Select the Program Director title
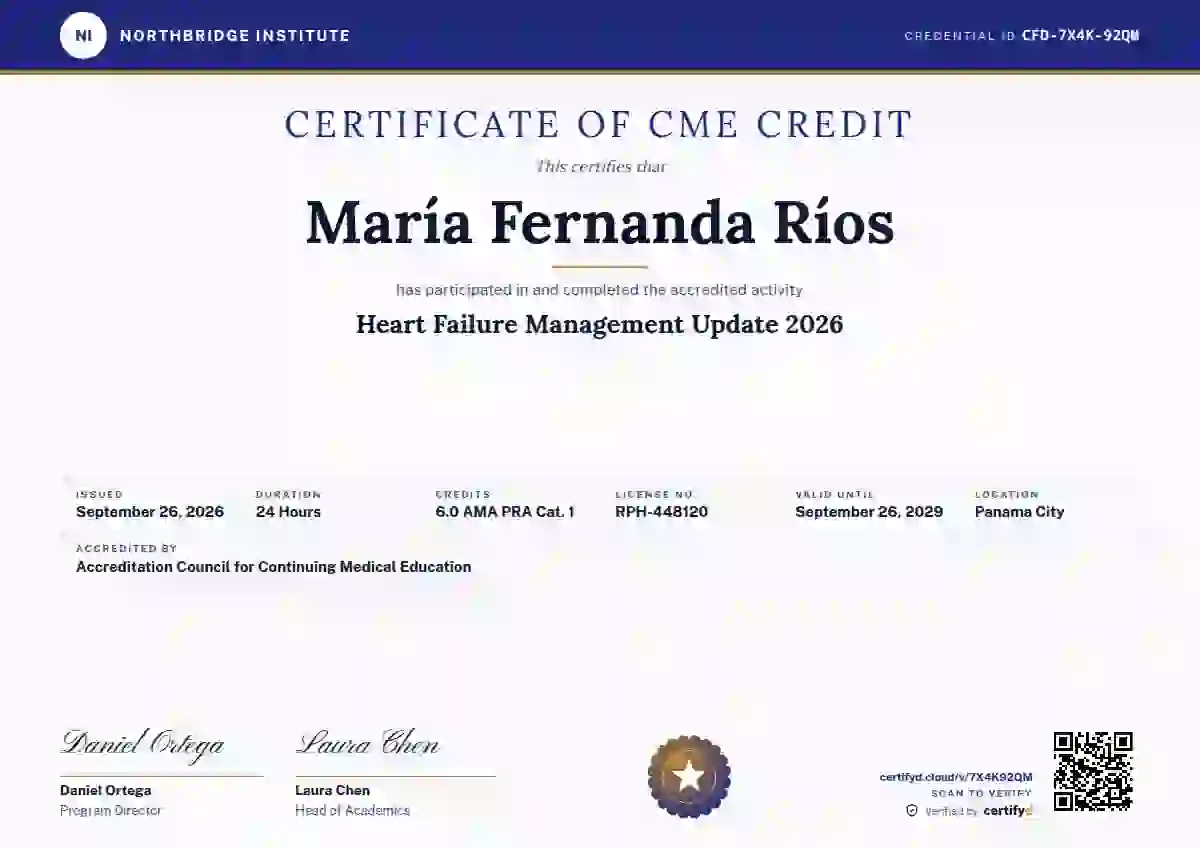The width and height of the screenshot is (1200, 848). click(x=111, y=811)
